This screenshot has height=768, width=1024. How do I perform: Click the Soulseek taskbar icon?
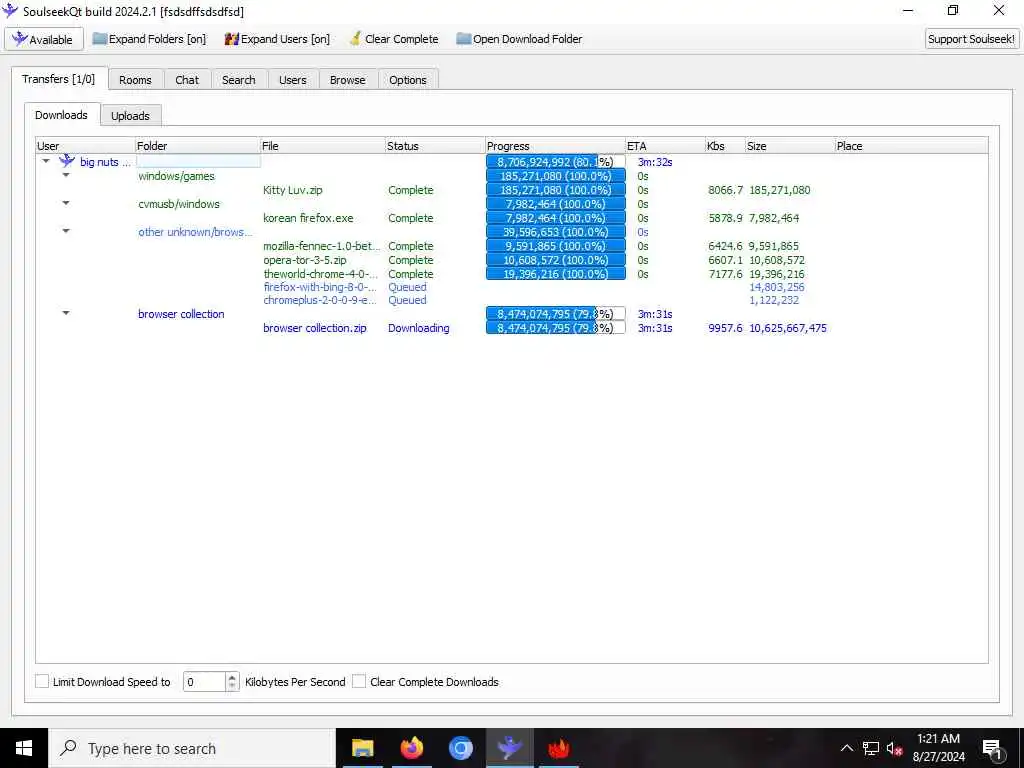point(509,748)
